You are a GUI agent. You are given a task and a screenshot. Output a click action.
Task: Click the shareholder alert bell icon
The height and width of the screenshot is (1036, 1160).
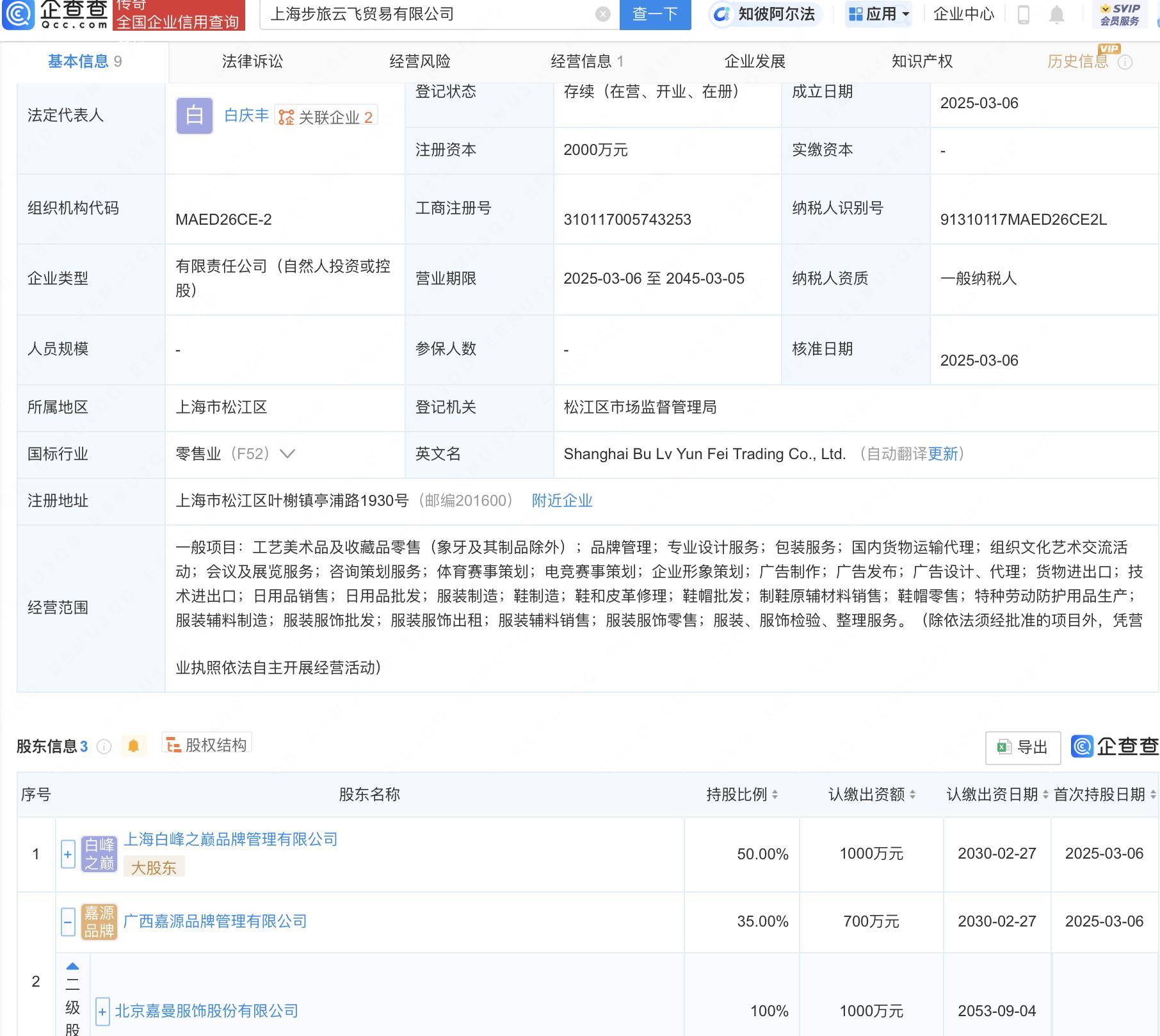[133, 746]
